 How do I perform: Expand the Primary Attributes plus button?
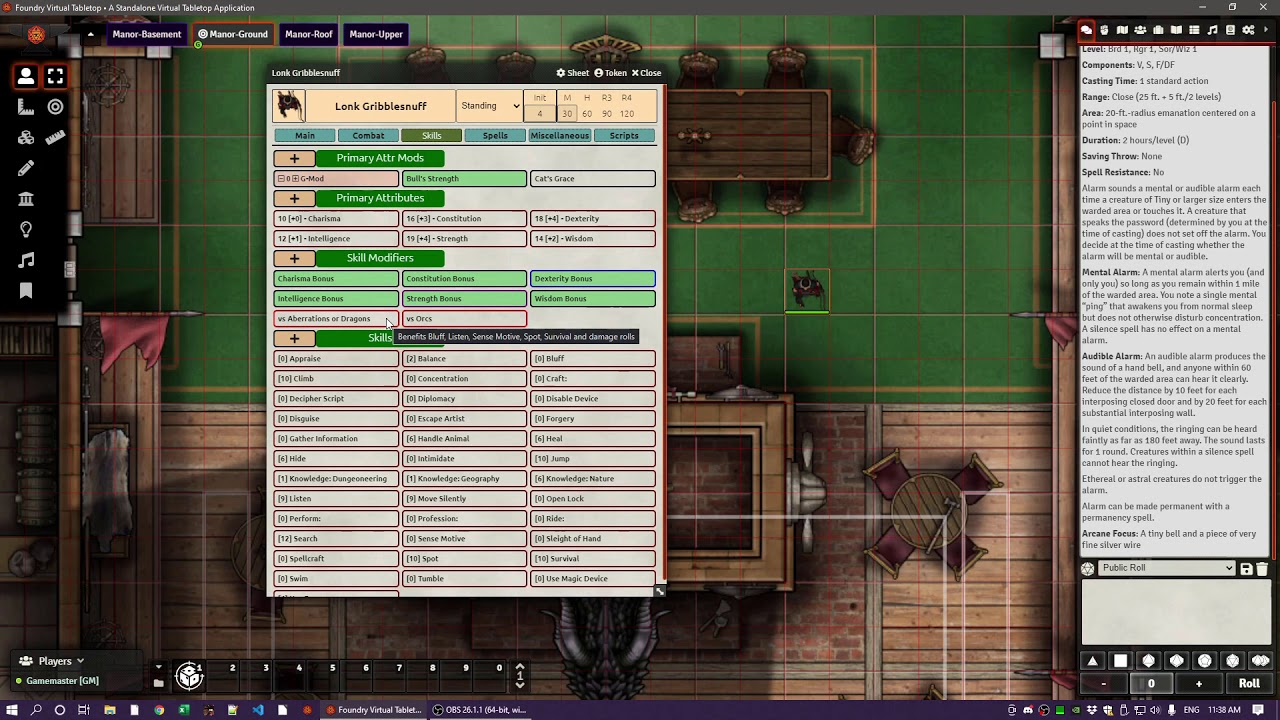[x=294, y=198]
